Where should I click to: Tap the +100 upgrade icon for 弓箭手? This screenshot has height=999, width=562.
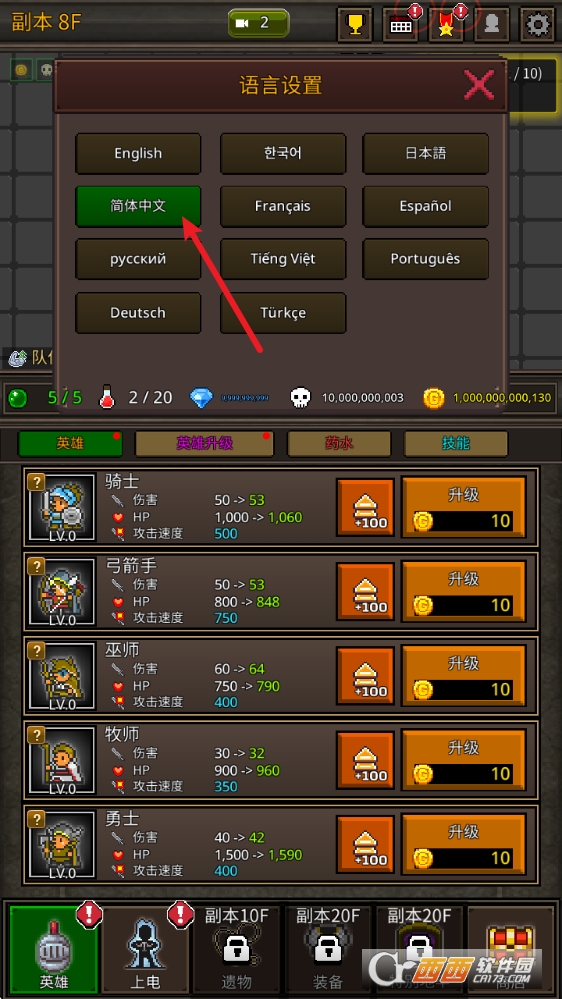point(365,593)
